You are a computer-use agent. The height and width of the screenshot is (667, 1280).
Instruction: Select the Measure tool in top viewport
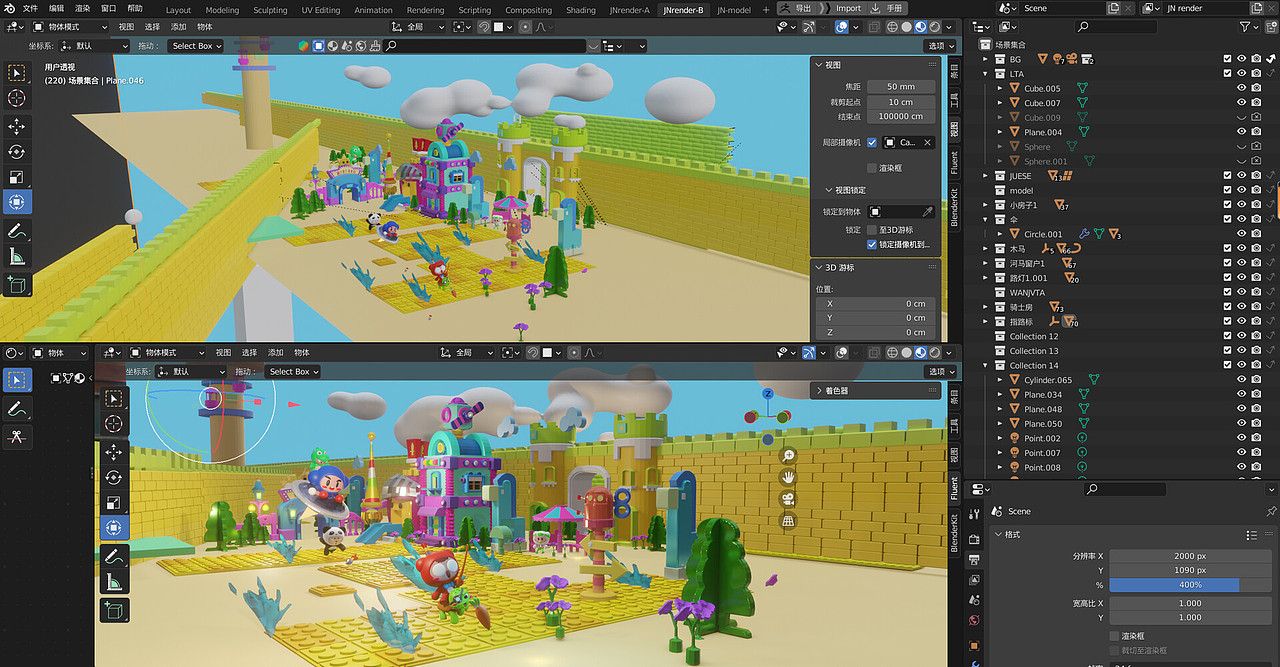[x=17, y=257]
